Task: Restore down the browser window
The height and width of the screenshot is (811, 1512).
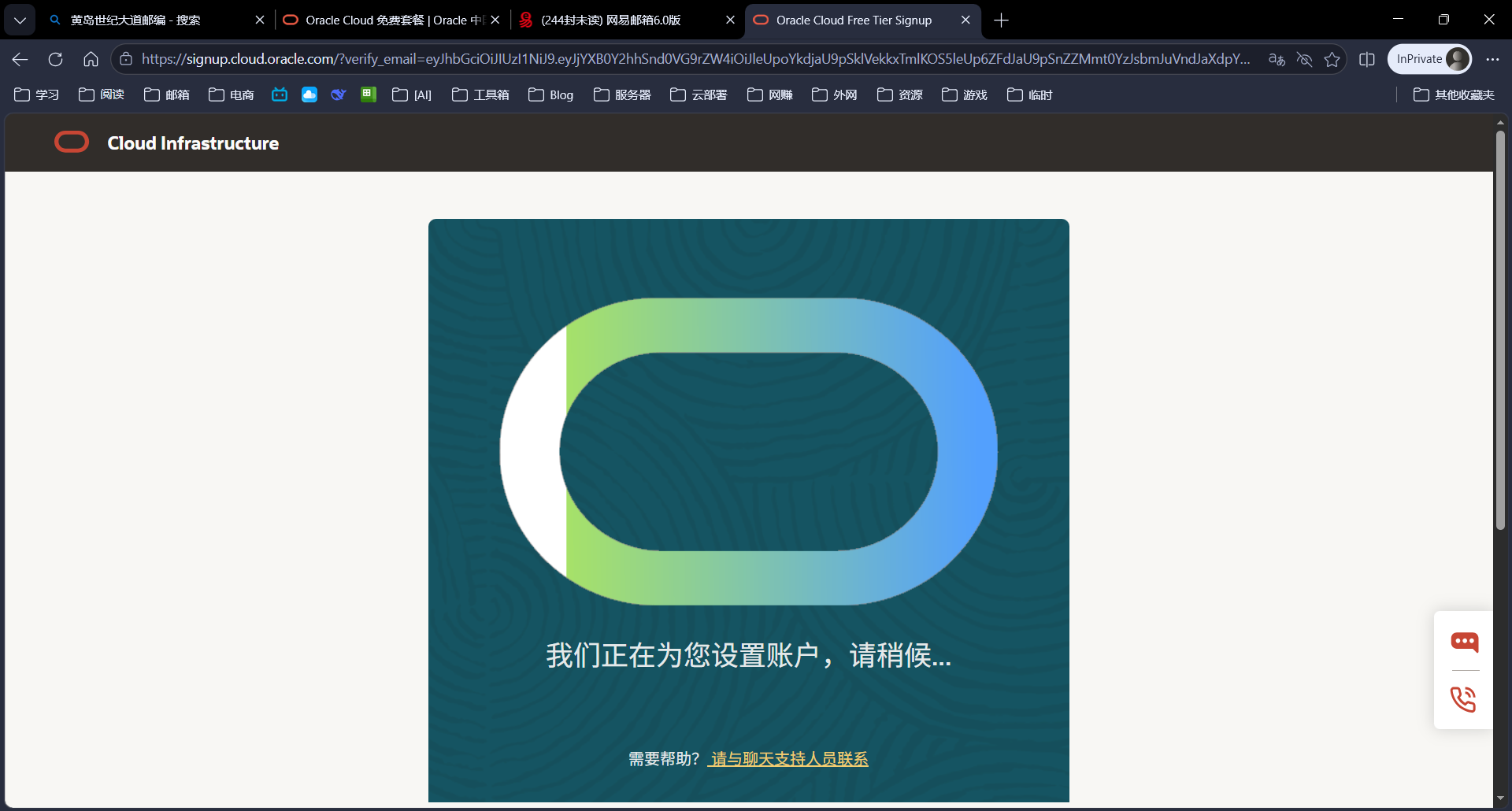Action: pyautogui.click(x=1443, y=19)
